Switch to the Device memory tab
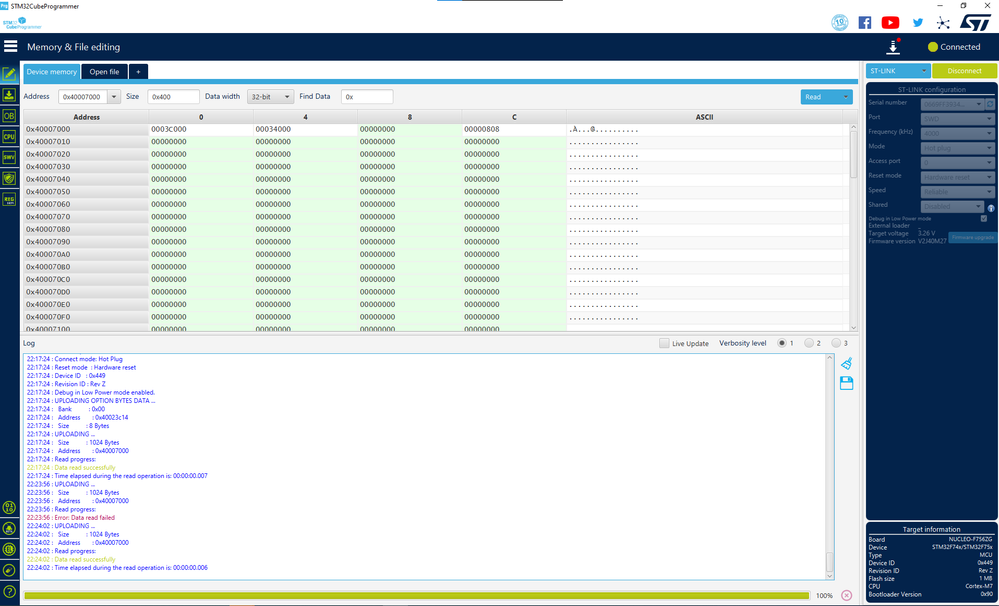Image resolution: width=999 pixels, height=606 pixels. click(x=52, y=72)
